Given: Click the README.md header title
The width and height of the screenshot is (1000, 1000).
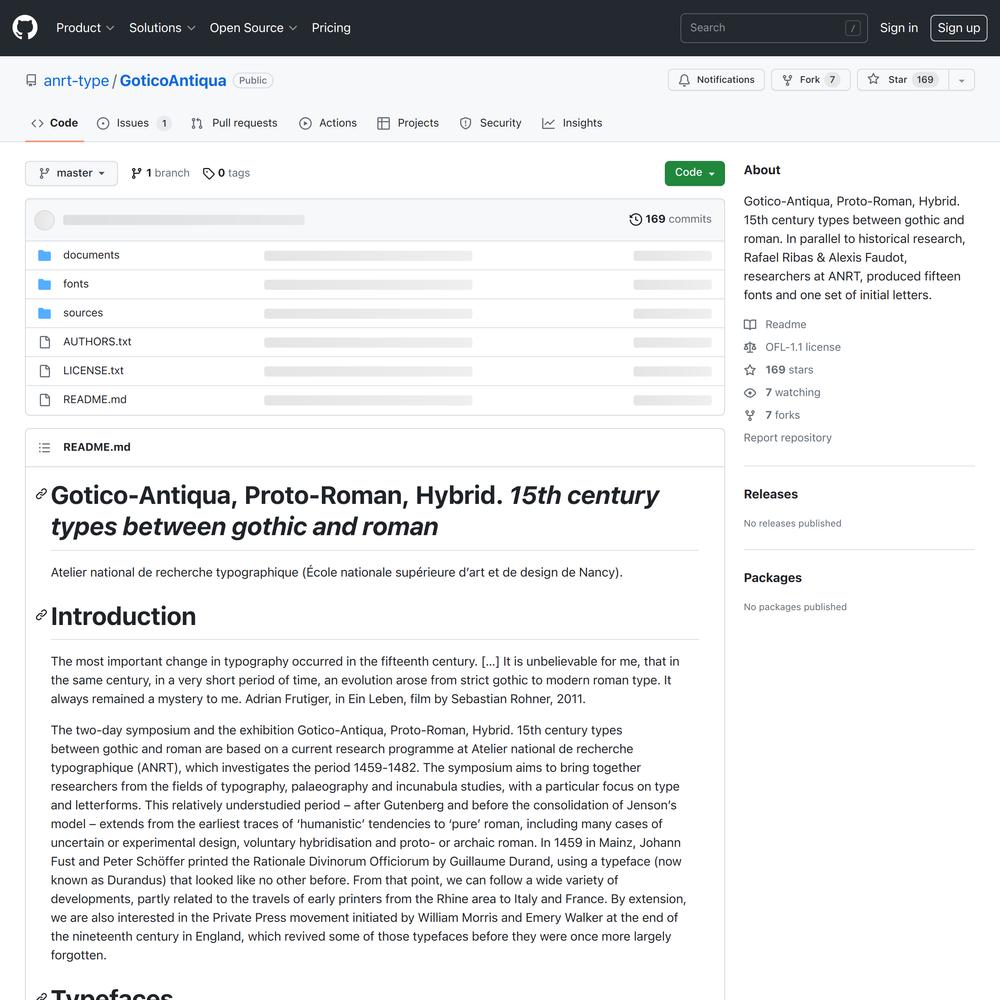Looking at the screenshot, I should pyautogui.click(x=97, y=447).
